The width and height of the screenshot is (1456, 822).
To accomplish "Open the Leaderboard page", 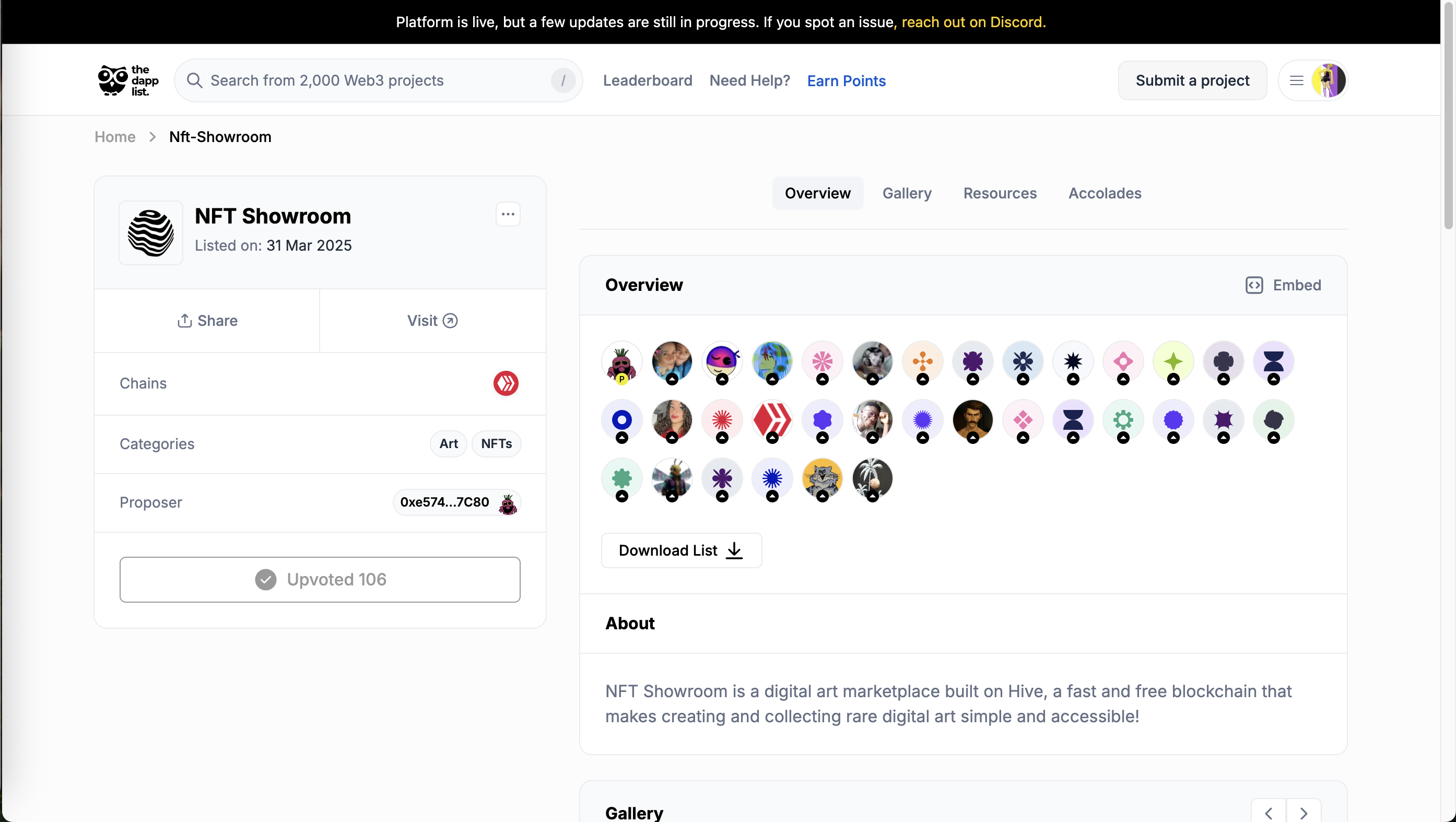I will coord(647,80).
